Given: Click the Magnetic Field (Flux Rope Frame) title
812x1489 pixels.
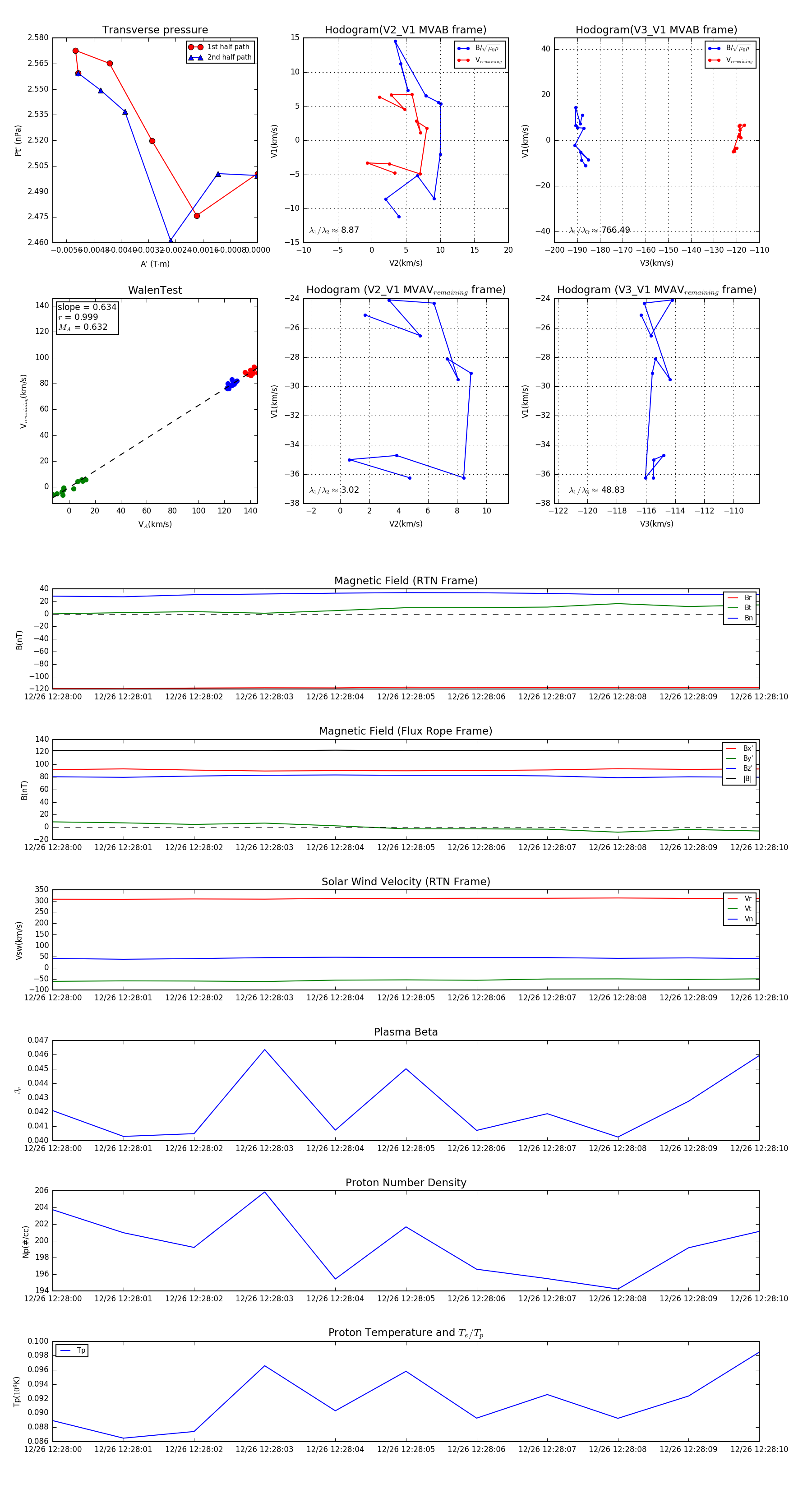Looking at the screenshot, I should point(406,731).
